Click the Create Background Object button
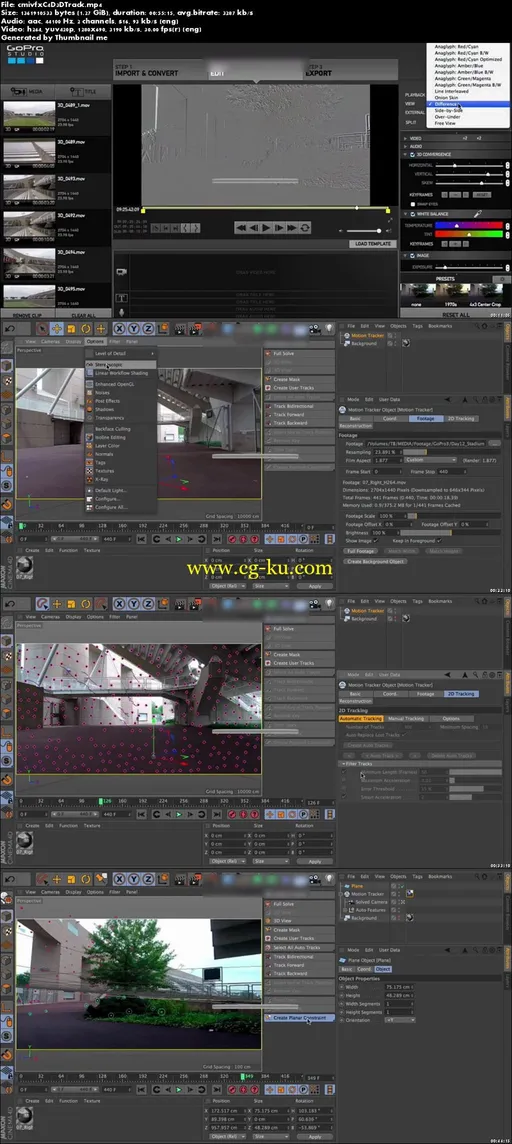 click(x=376, y=562)
